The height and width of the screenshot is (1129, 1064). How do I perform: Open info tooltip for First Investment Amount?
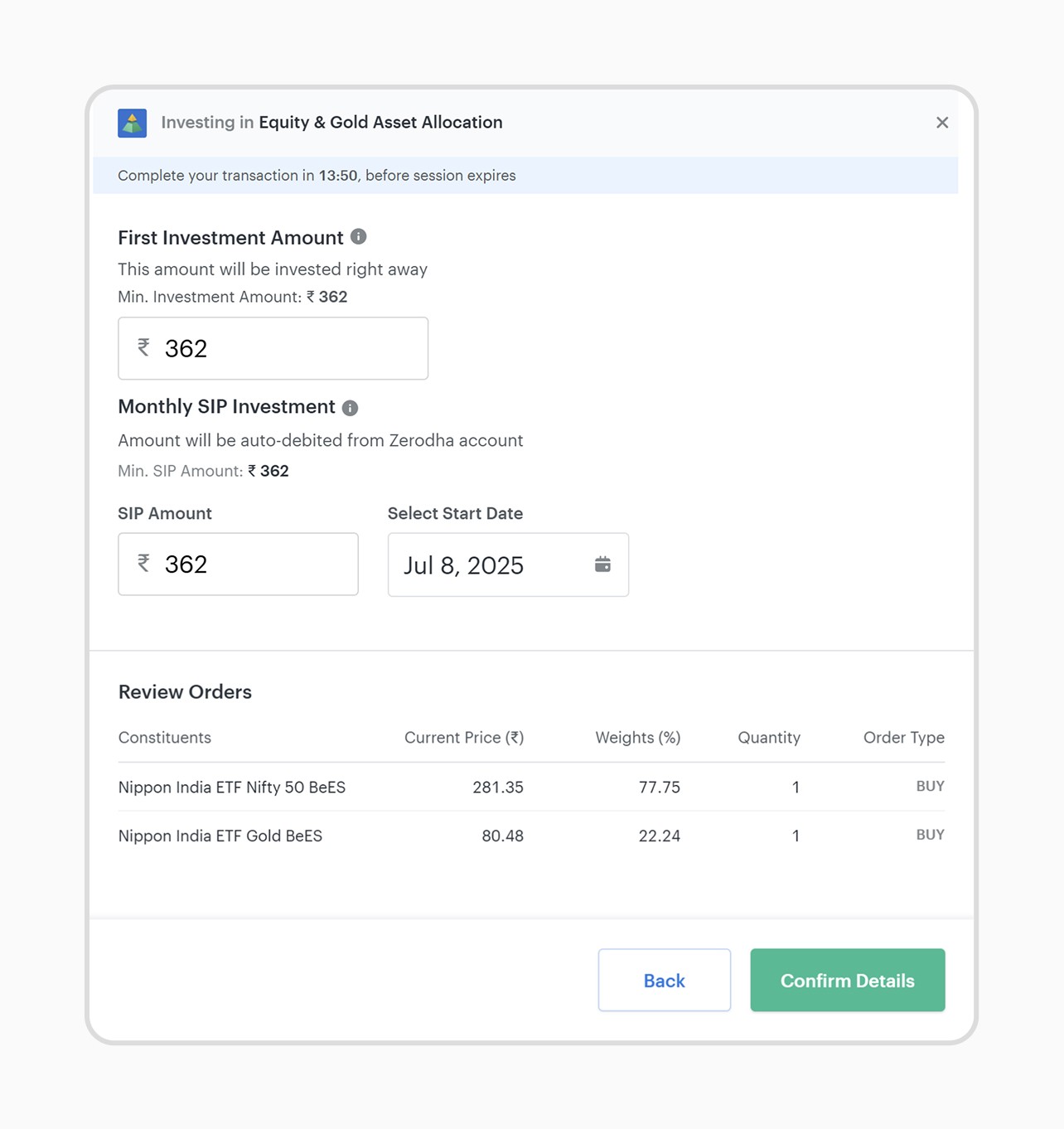tap(359, 237)
